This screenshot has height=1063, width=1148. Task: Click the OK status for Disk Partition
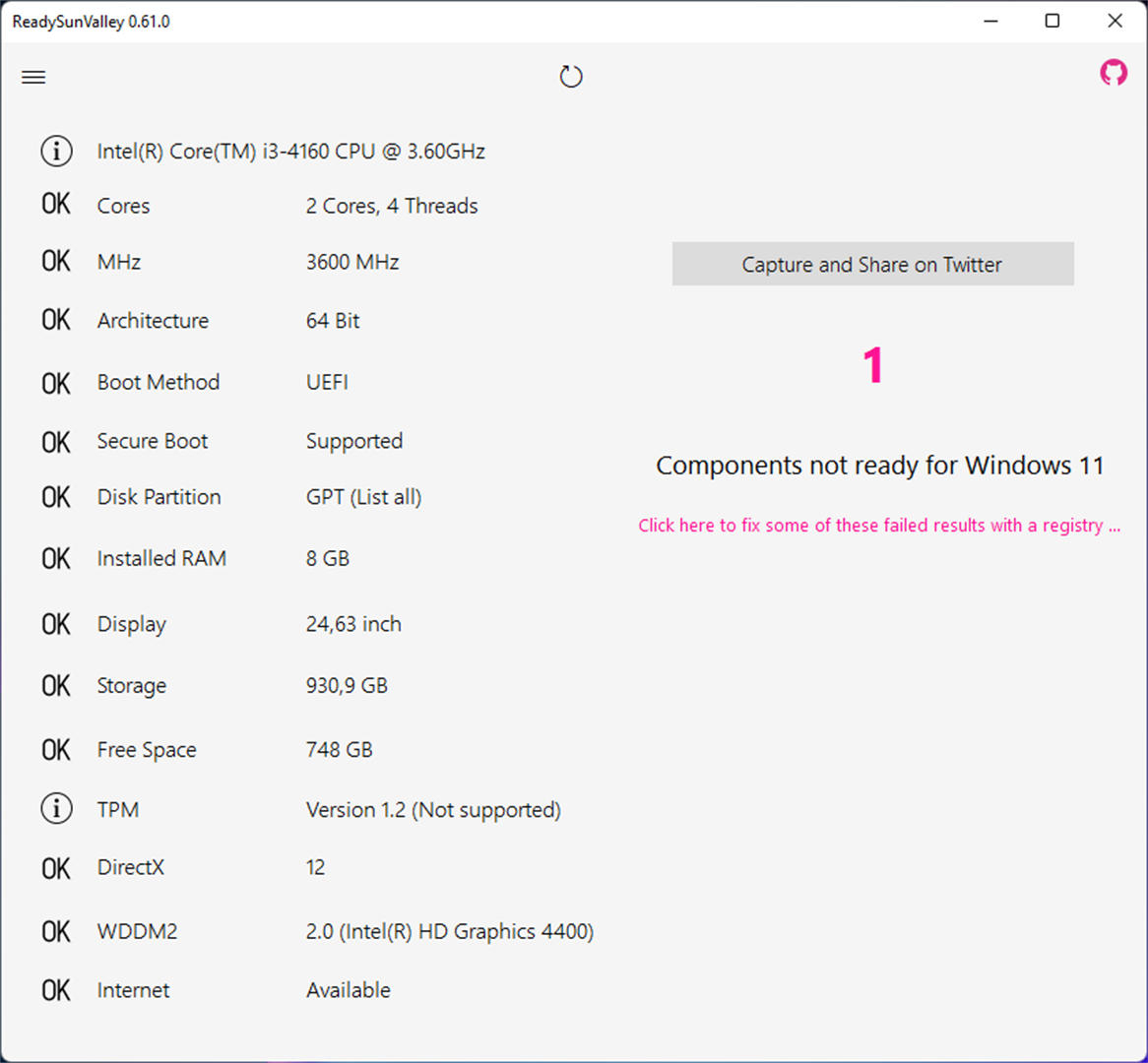(56, 498)
